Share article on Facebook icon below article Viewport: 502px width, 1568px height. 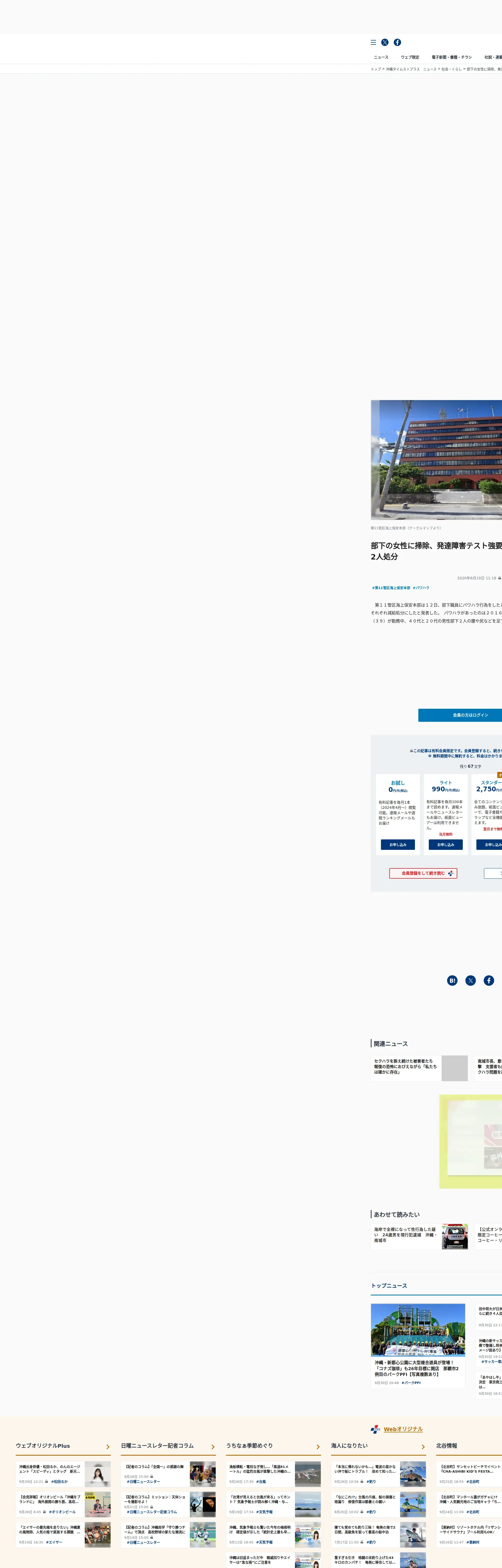(489, 981)
